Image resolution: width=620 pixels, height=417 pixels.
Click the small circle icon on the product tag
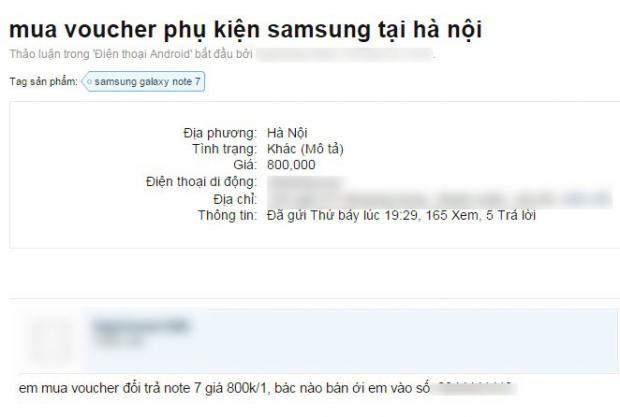point(89,82)
